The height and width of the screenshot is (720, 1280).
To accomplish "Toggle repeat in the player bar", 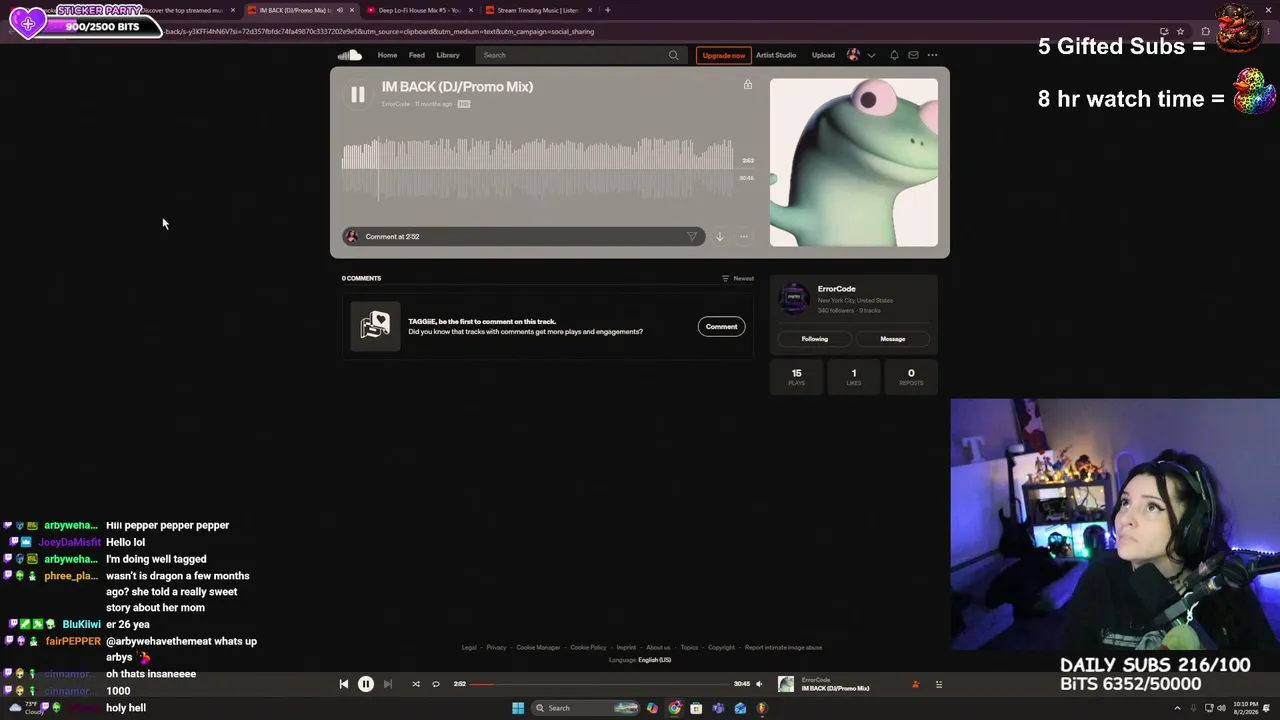I will [436, 684].
